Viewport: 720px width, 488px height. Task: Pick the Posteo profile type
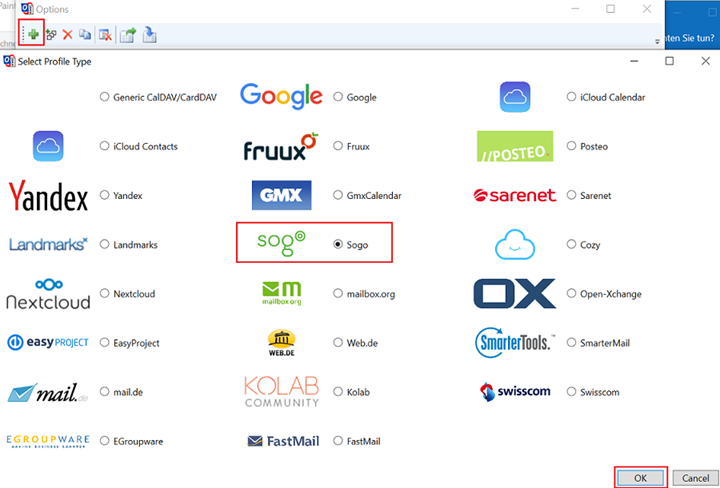(x=571, y=146)
